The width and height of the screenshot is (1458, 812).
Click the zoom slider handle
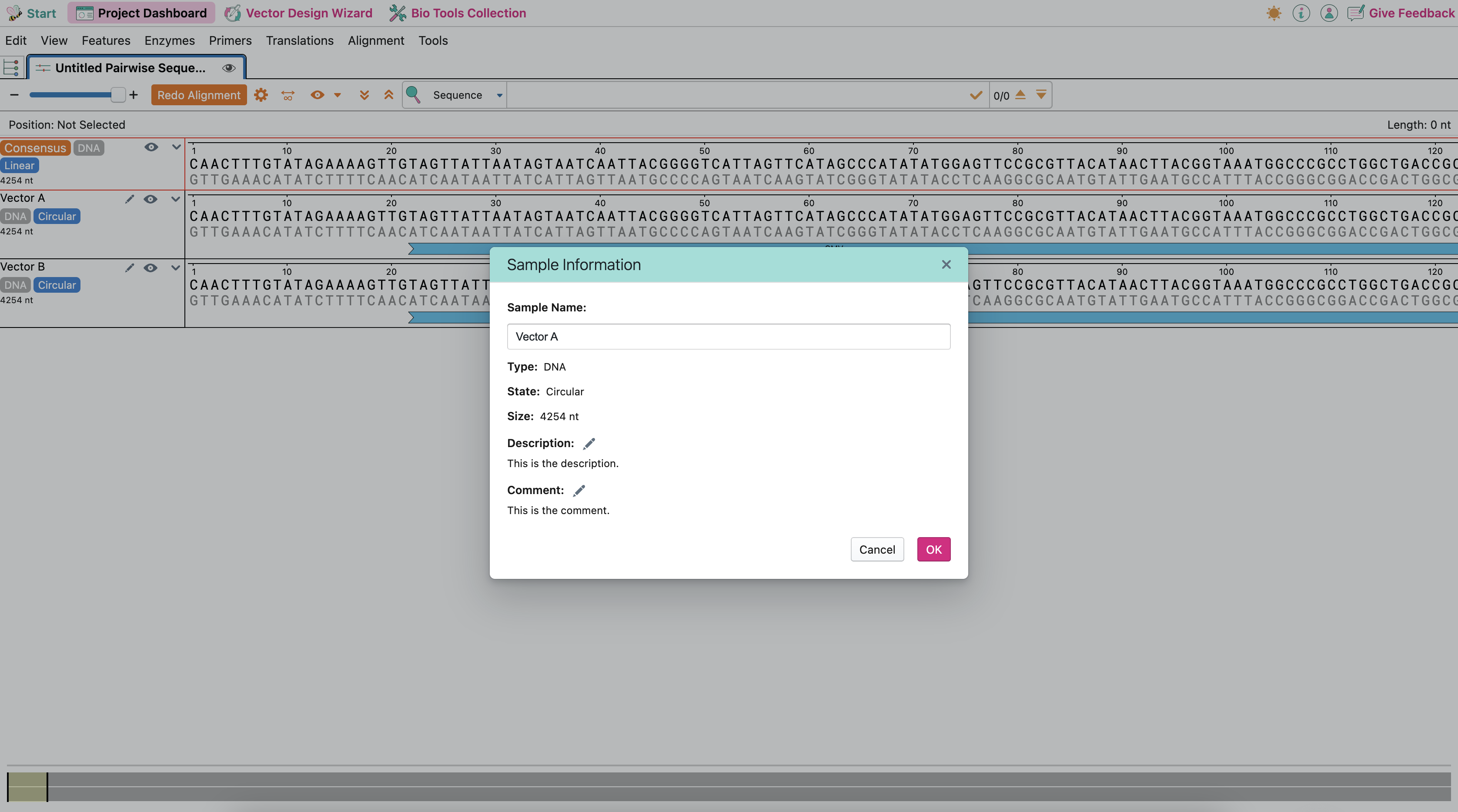tap(118, 95)
